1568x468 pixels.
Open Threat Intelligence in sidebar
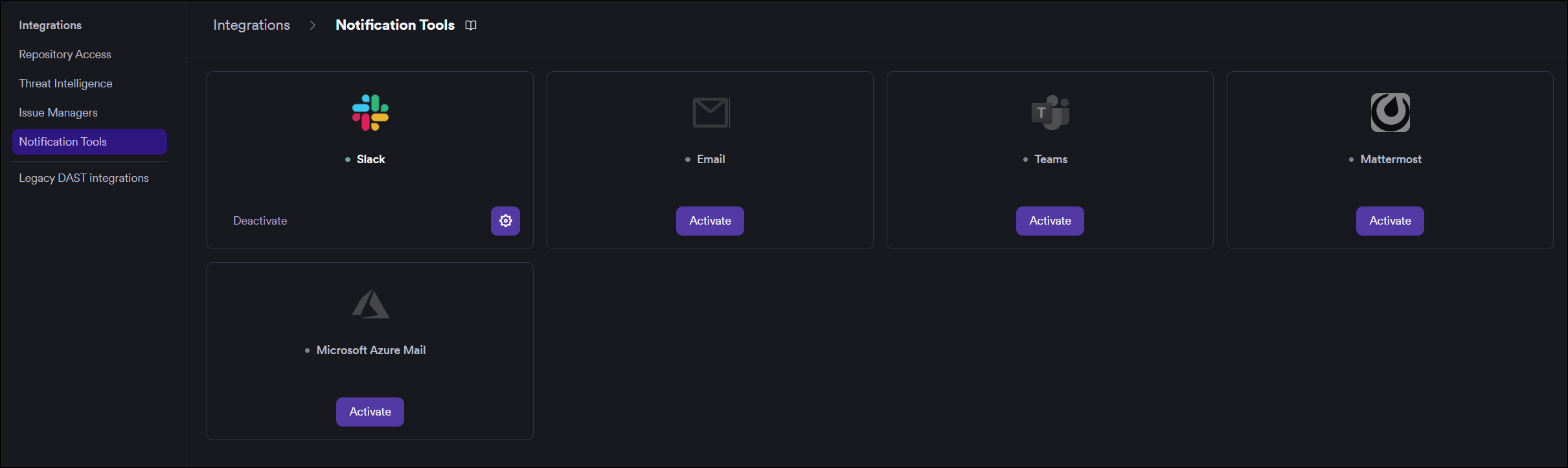click(65, 84)
